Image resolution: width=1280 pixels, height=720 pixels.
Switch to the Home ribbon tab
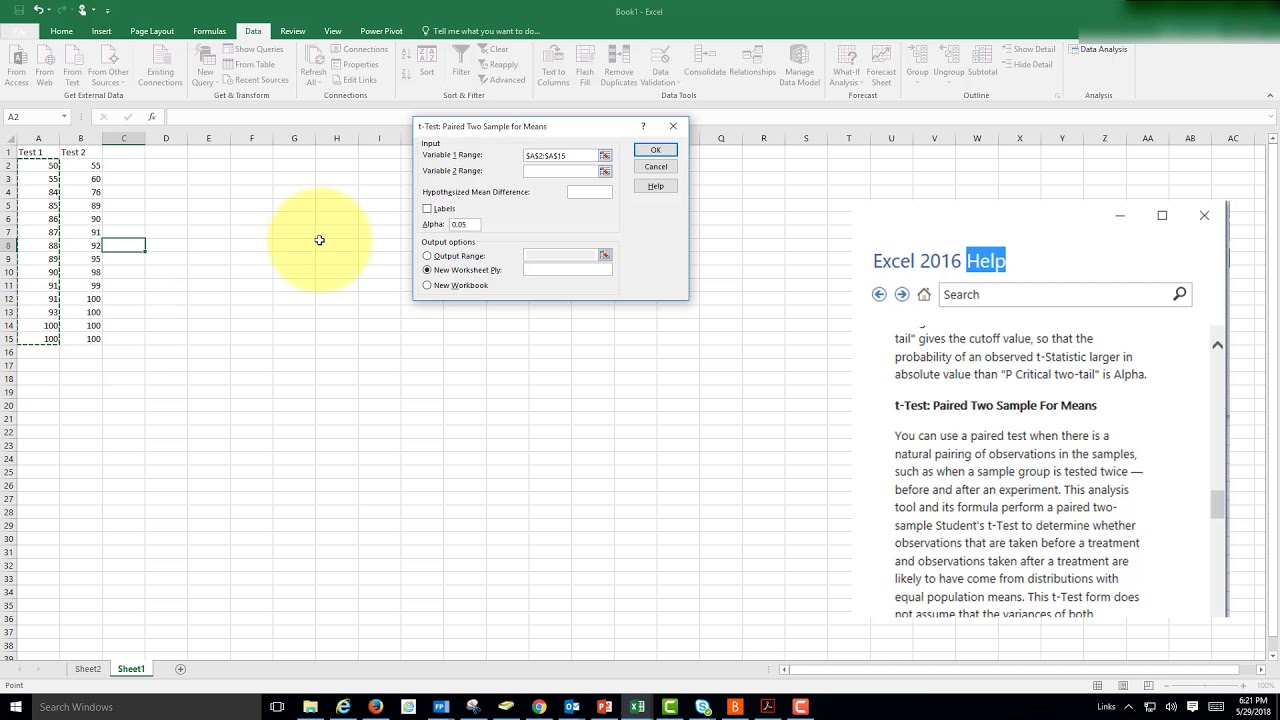pos(61,31)
